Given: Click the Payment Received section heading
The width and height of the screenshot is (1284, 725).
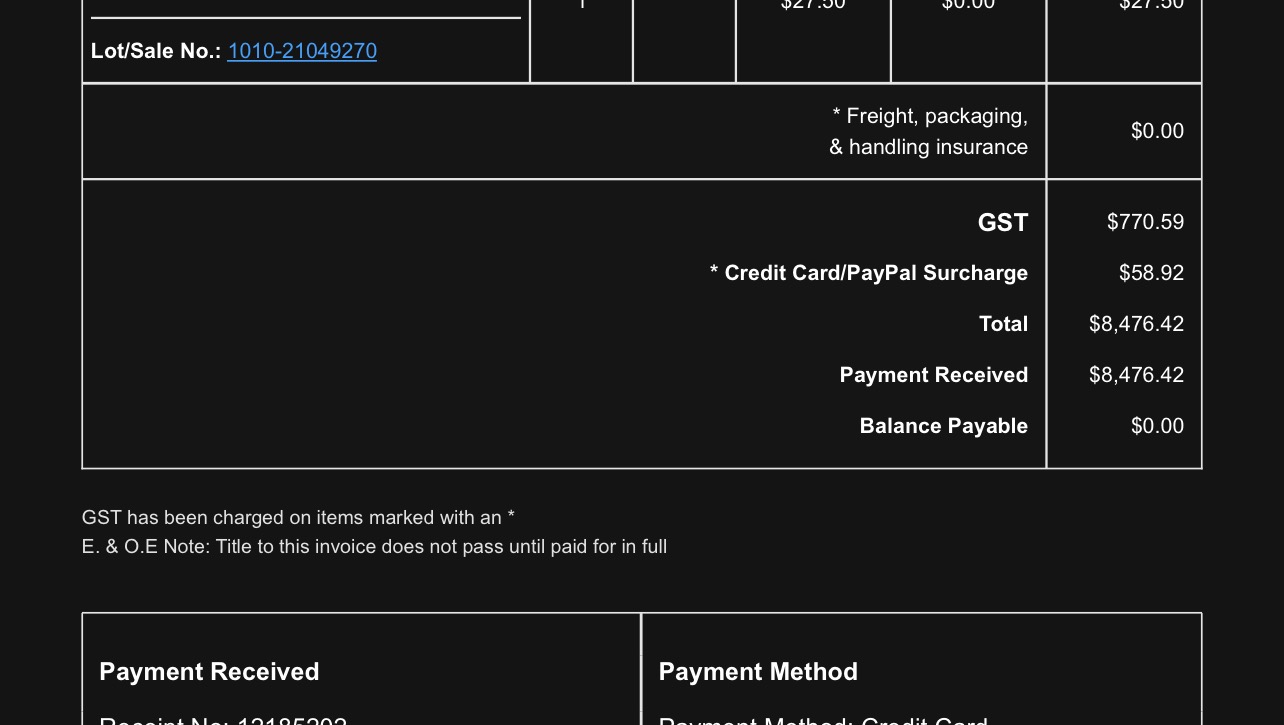Looking at the screenshot, I should (x=209, y=672).
